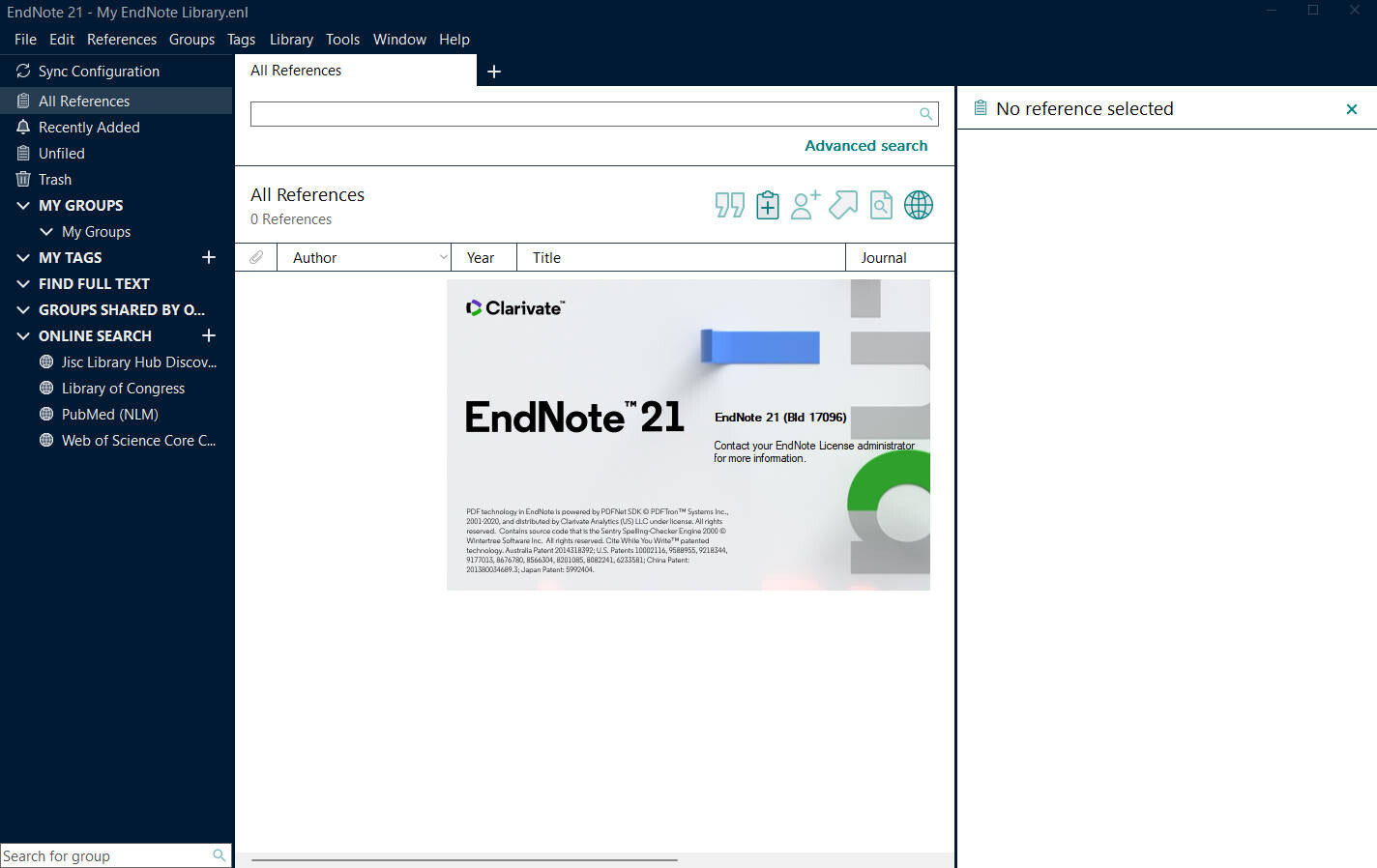Click the Add Author person icon
Viewport: 1377px width, 868px height.
click(x=805, y=204)
